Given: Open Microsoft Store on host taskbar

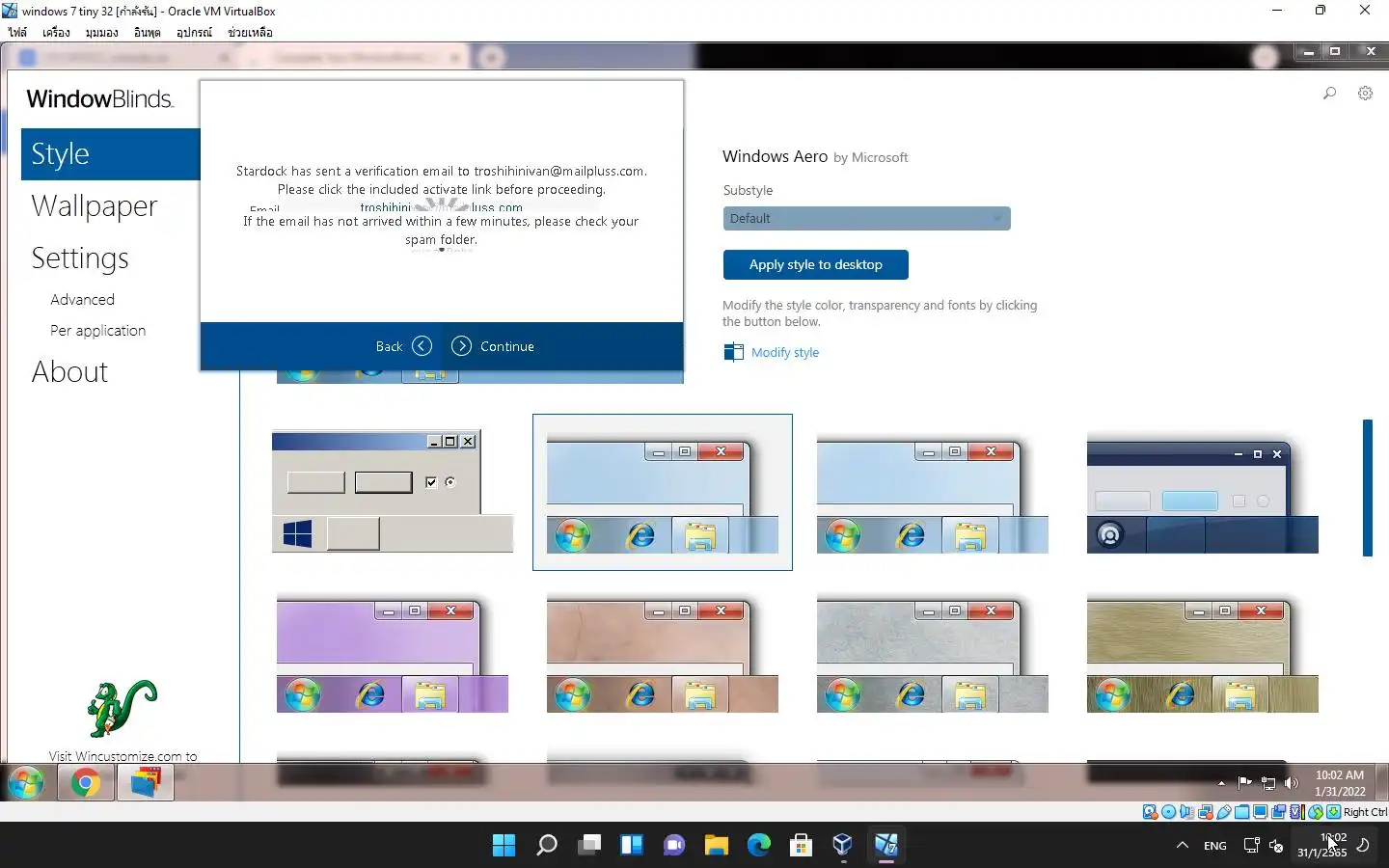Looking at the screenshot, I should point(801,845).
